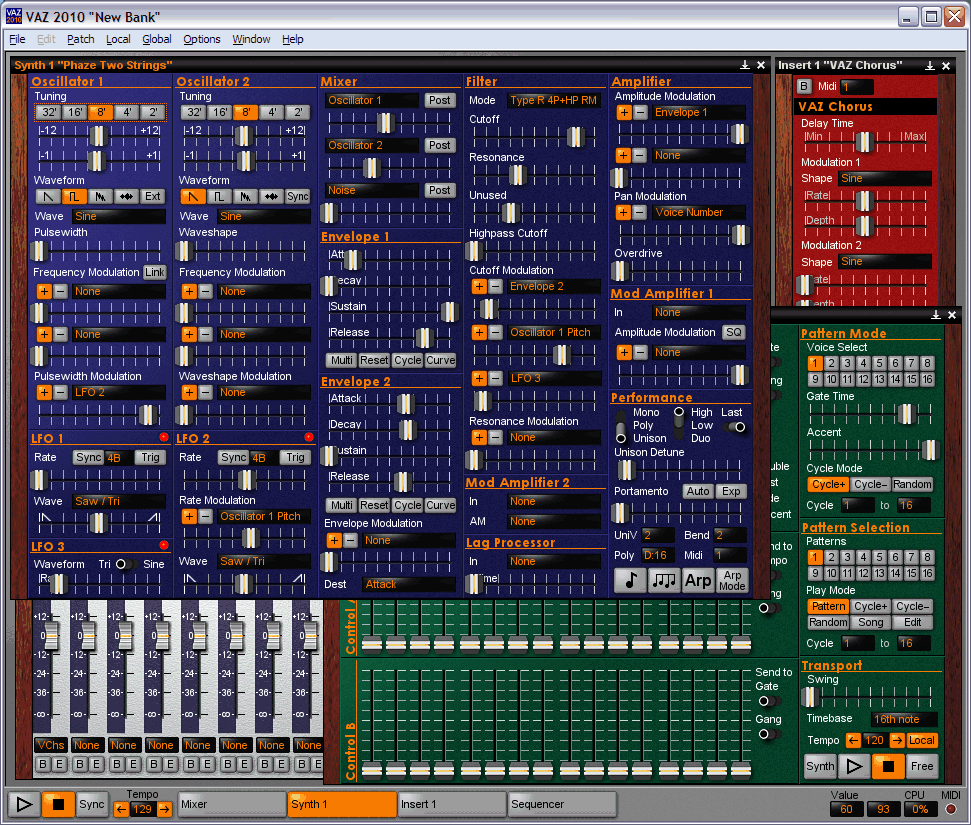This screenshot has height=825, width=971.
Task: Click the main orange stop button at bottom left
Action: point(58,805)
